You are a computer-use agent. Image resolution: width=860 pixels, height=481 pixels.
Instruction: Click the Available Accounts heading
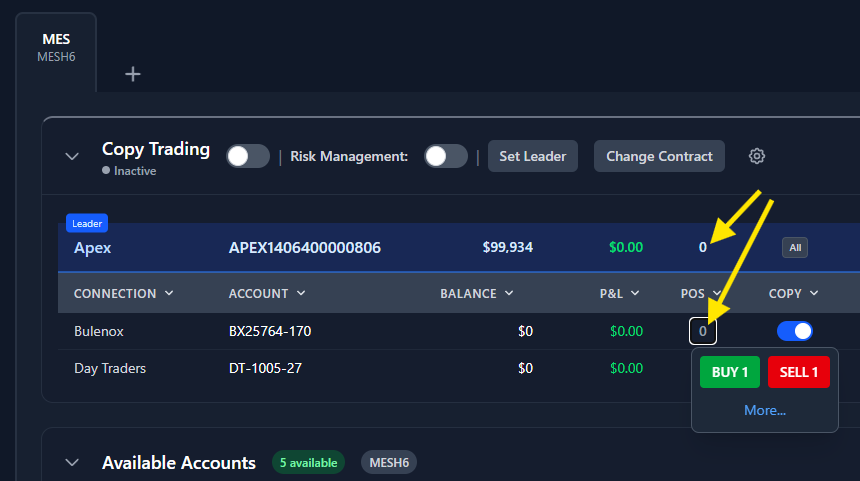click(x=179, y=463)
